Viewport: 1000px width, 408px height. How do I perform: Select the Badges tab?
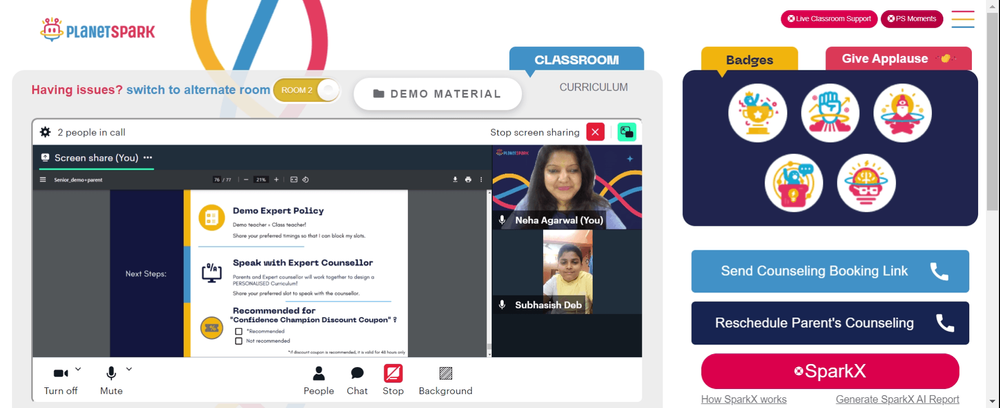749,59
